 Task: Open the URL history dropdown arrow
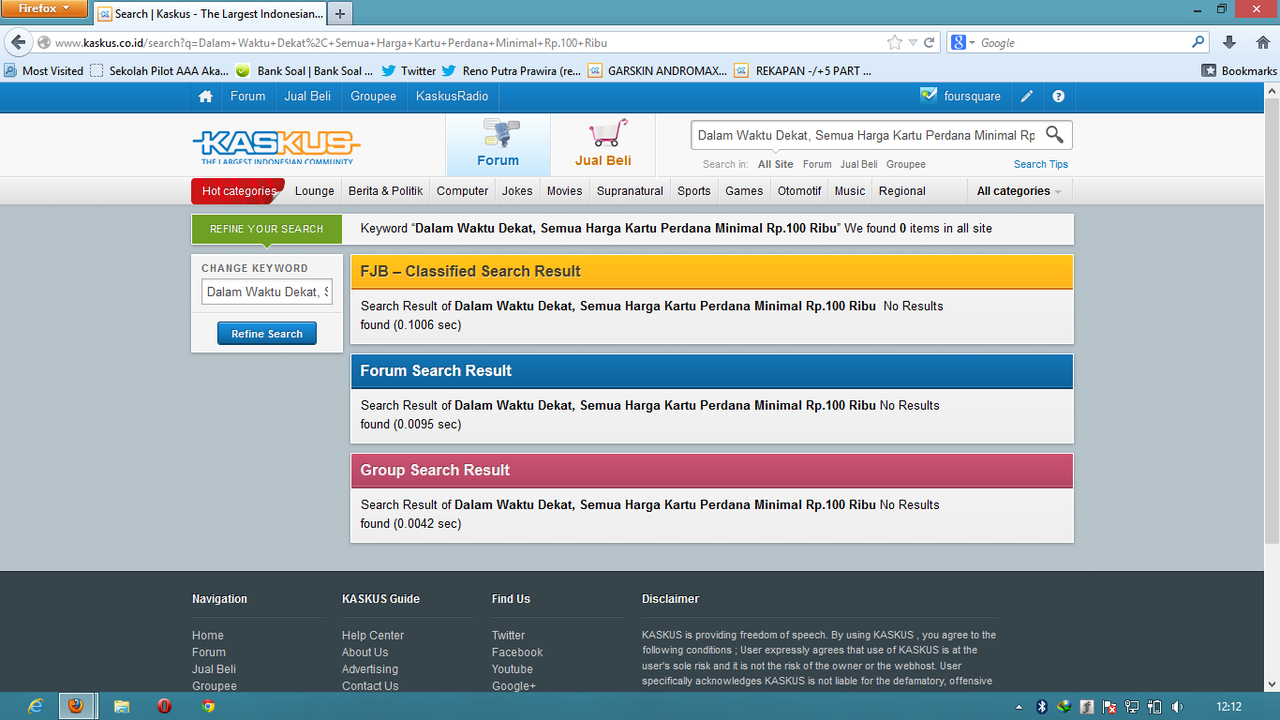pyautogui.click(x=912, y=43)
